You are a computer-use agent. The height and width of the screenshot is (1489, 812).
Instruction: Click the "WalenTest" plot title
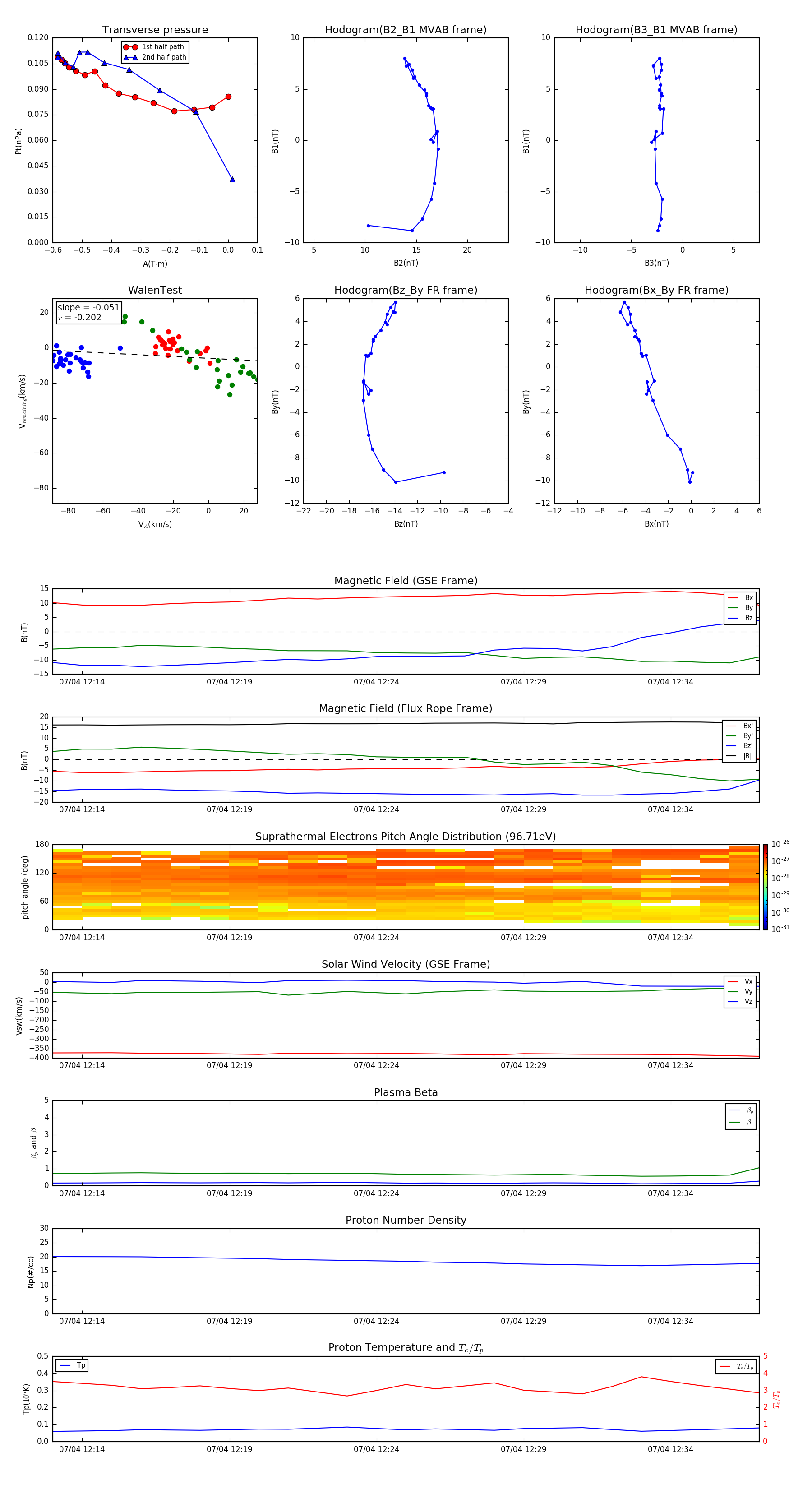(x=155, y=290)
